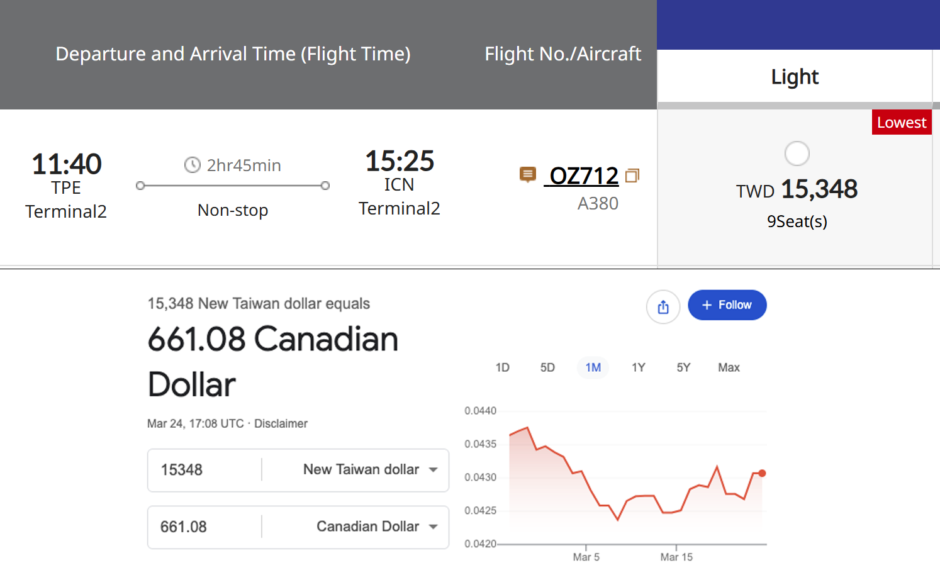Screen dimensions: 940x575
Task: Show the 5Y chart range
Action: click(683, 368)
